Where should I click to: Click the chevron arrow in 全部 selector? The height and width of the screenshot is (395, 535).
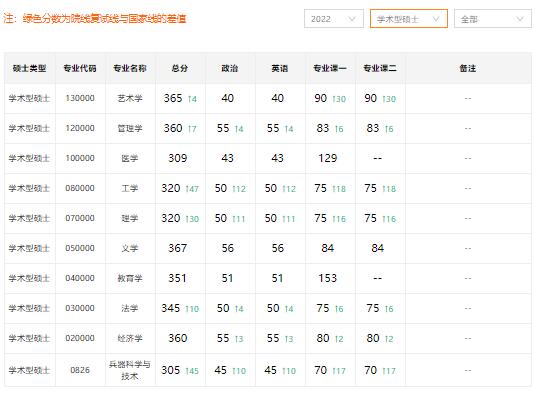[x=520, y=19]
